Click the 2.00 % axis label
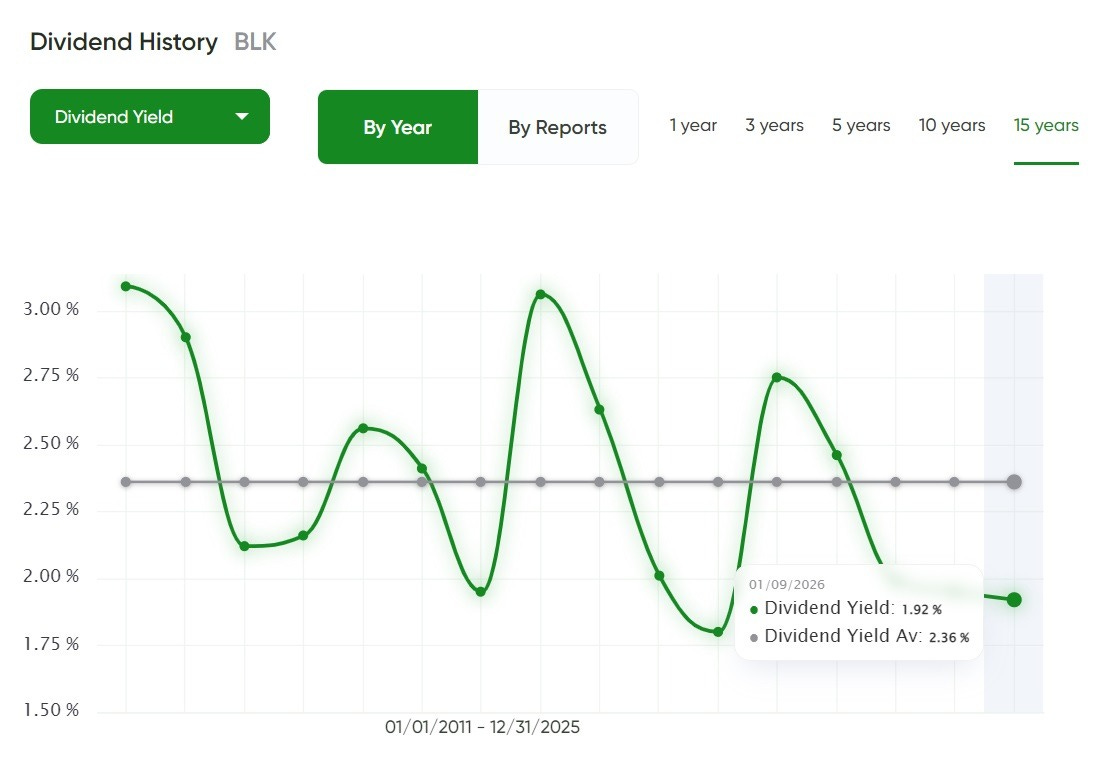The width and height of the screenshot is (1102, 764). point(51,576)
